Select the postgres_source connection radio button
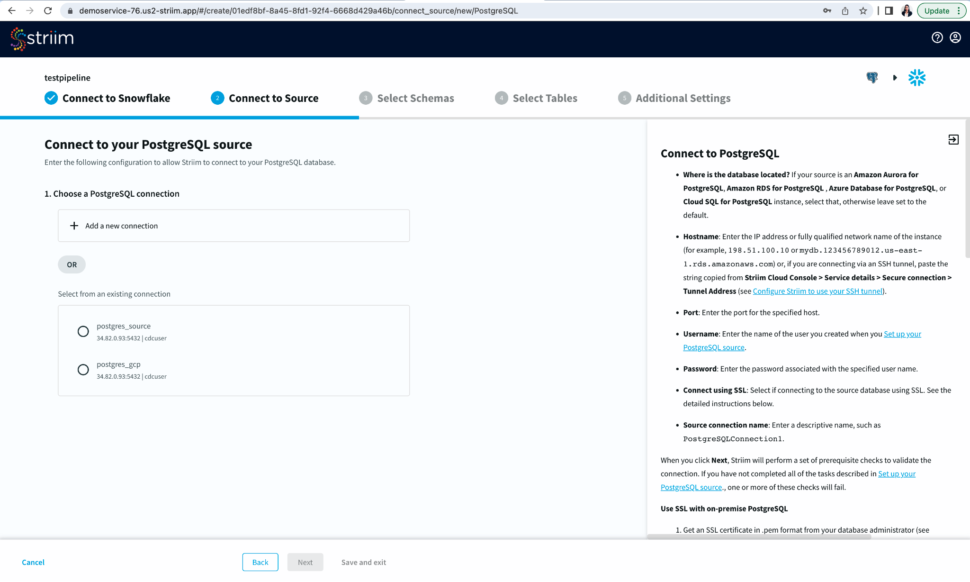Viewport: 970px width, 582px height. [83, 332]
